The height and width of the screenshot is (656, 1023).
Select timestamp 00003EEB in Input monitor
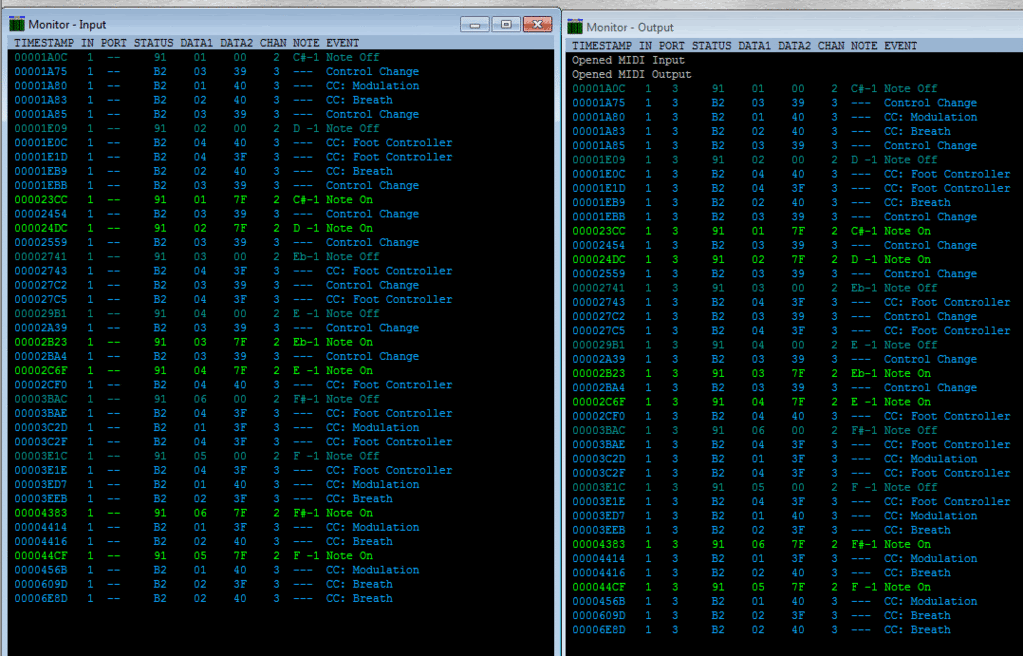pos(40,499)
